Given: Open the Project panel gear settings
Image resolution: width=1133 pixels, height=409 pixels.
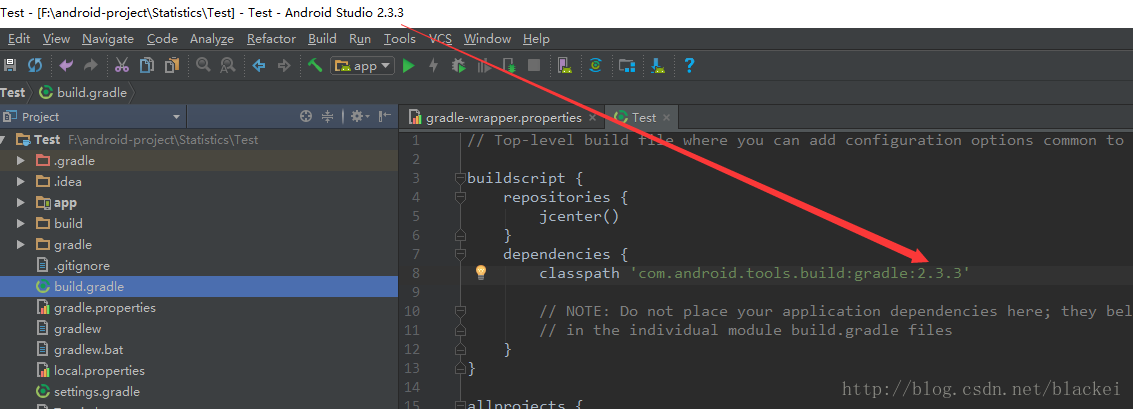Looking at the screenshot, I should coord(359,116).
